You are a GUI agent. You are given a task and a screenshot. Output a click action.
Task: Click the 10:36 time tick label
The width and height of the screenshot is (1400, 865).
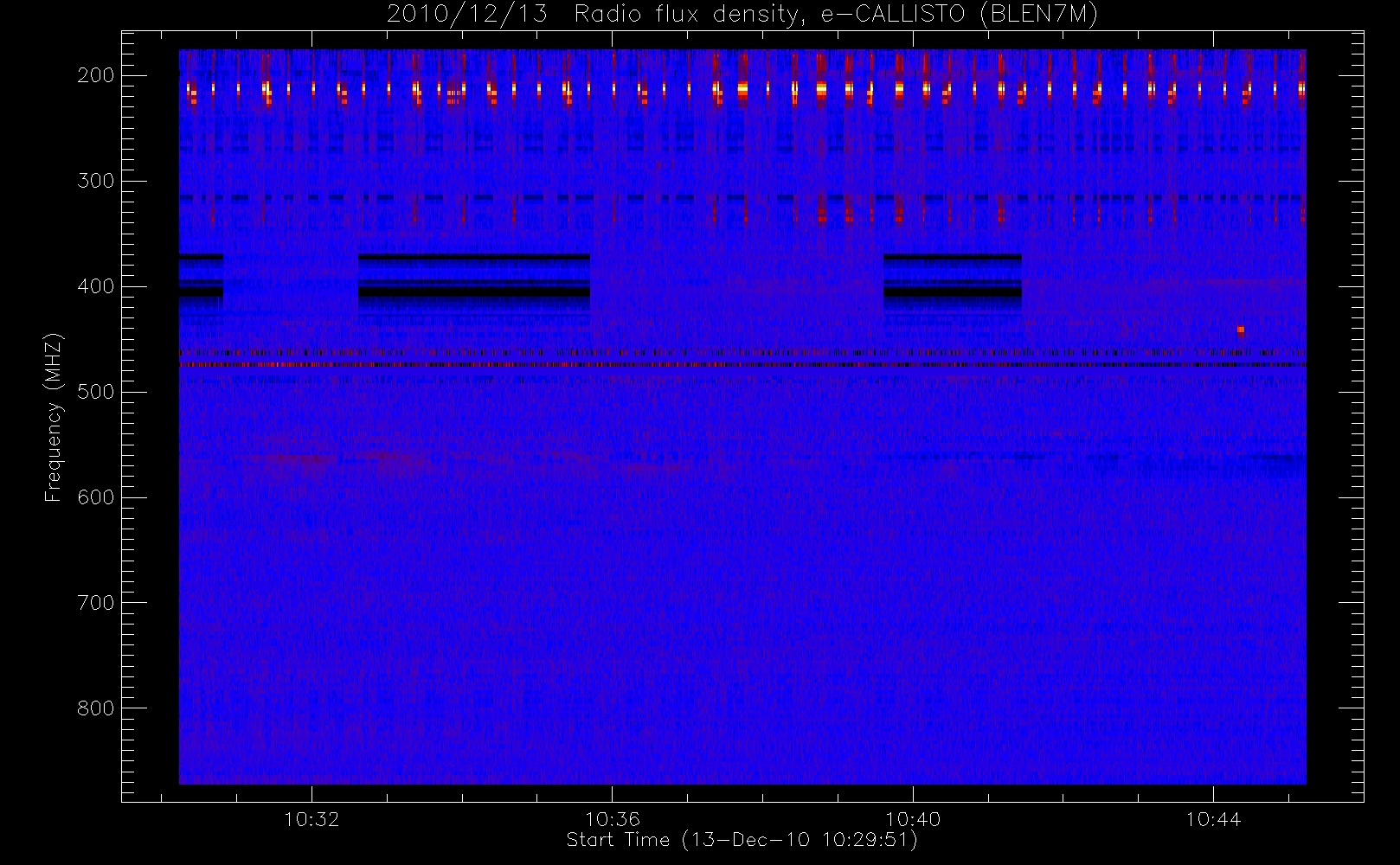pos(613,819)
